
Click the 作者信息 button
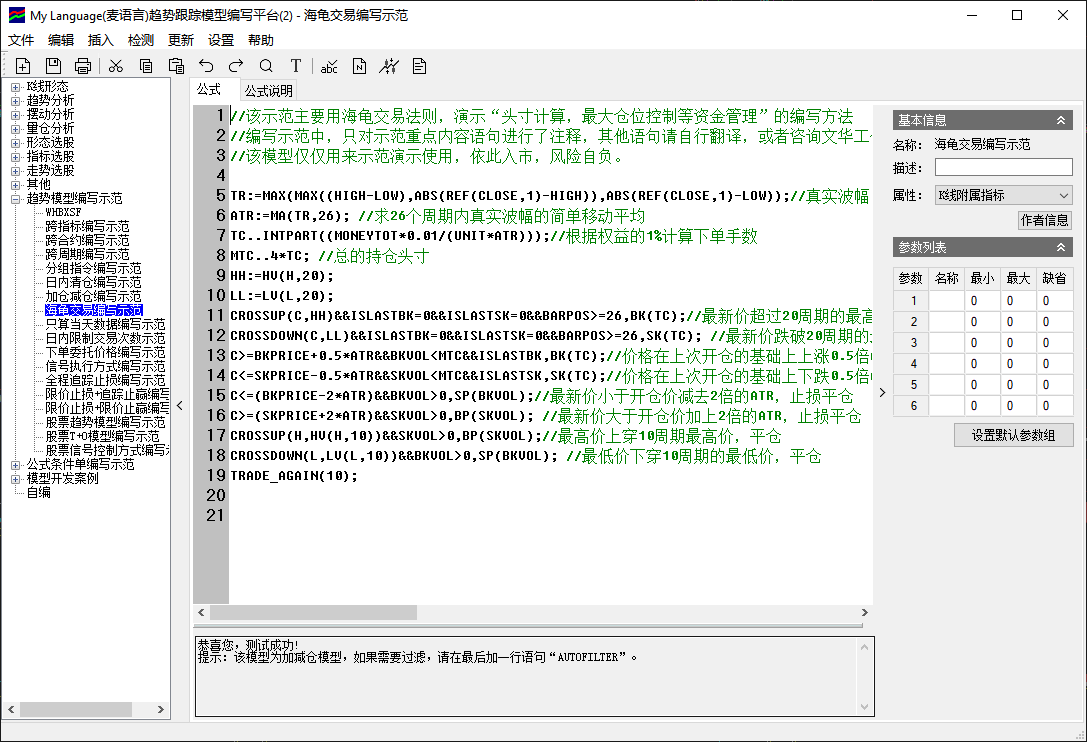pyautogui.click(x=1044, y=220)
